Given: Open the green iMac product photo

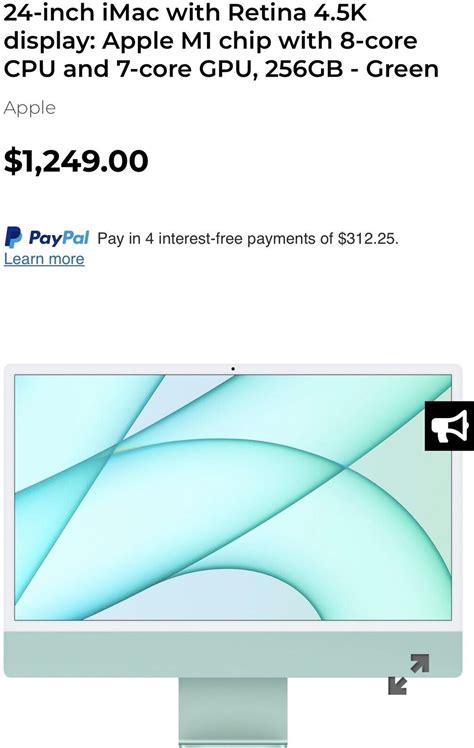Looking at the screenshot, I should click(233, 555).
